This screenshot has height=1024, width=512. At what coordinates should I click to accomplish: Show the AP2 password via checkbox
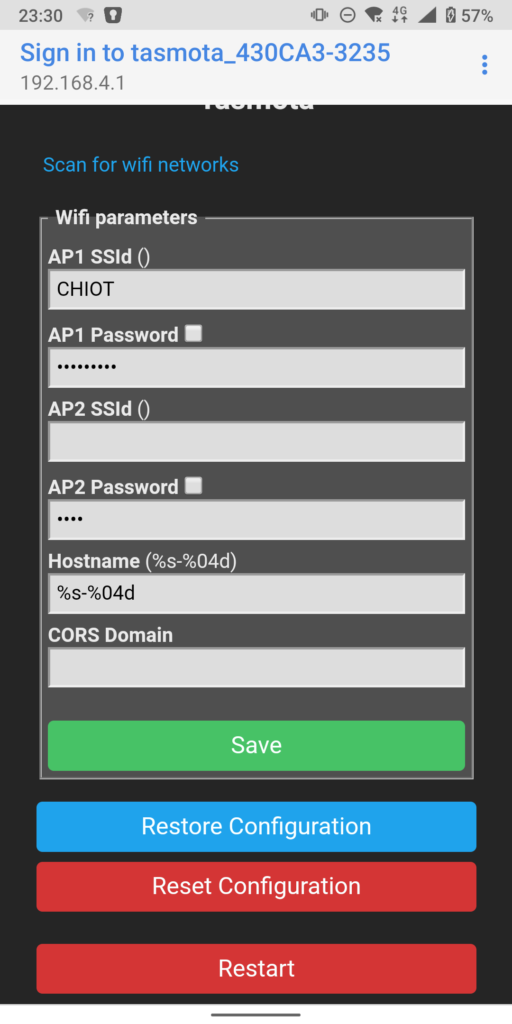coord(193,486)
